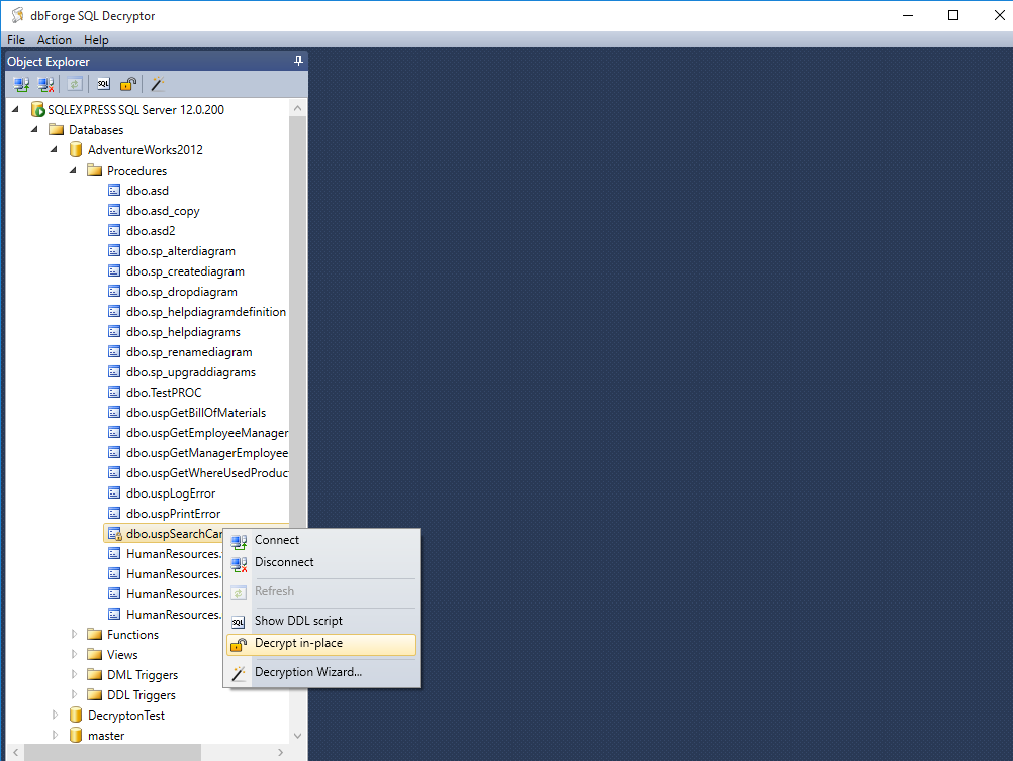This screenshot has height=761, width=1013.
Task: Click the Show DDL script SQL toolbar icon
Action: point(103,84)
